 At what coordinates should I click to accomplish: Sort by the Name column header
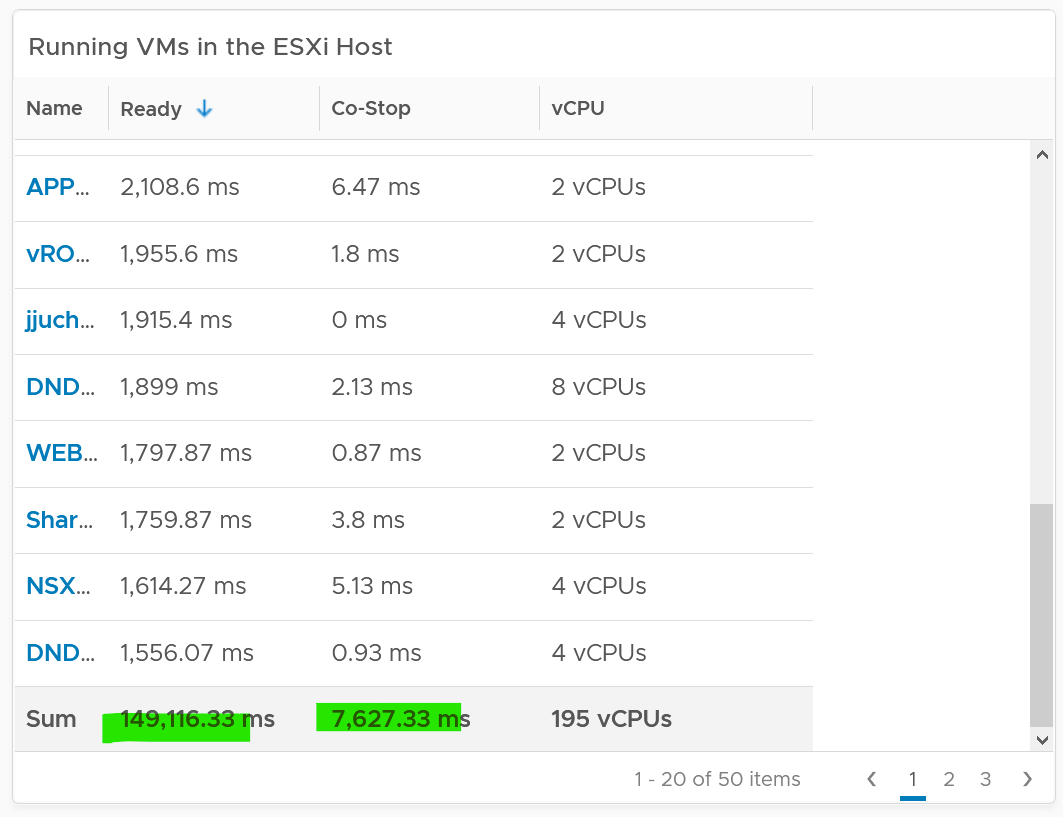point(54,108)
